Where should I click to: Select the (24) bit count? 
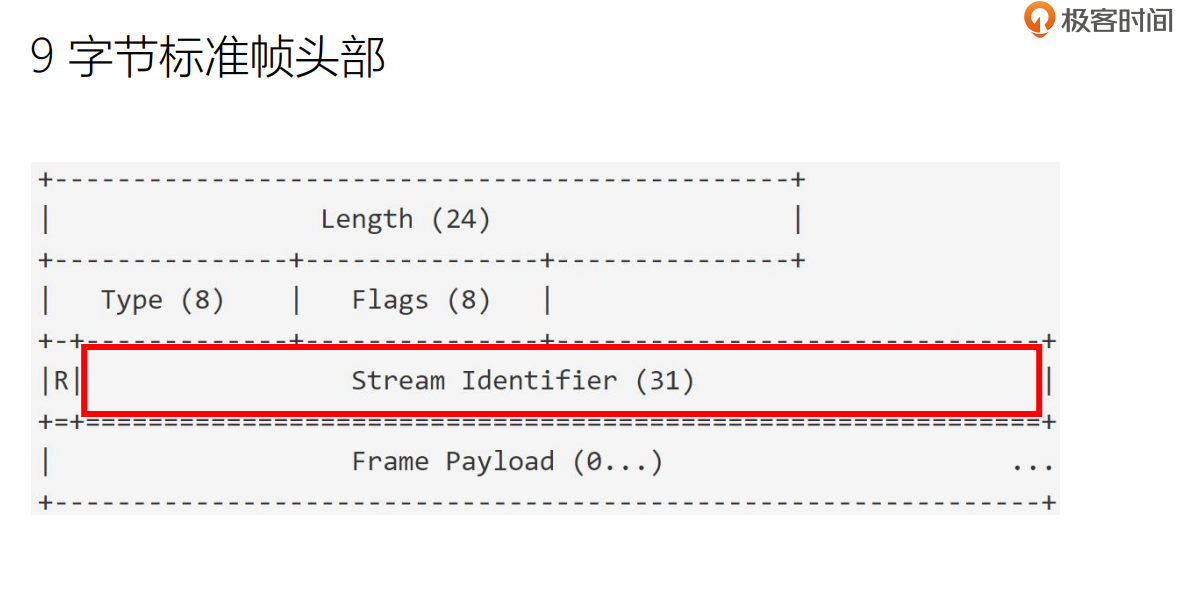[460, 219]
